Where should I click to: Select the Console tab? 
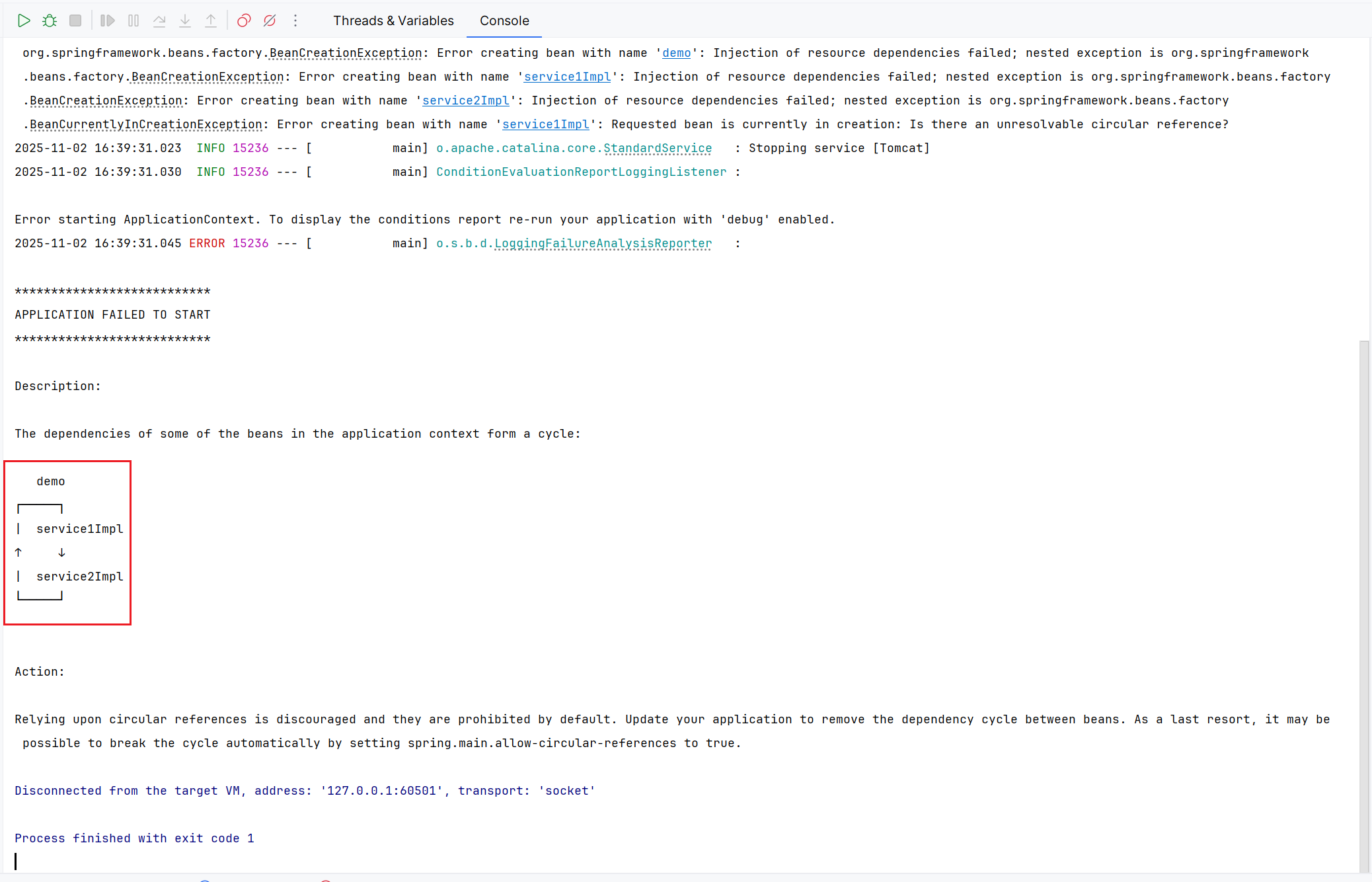click(504, 20)
